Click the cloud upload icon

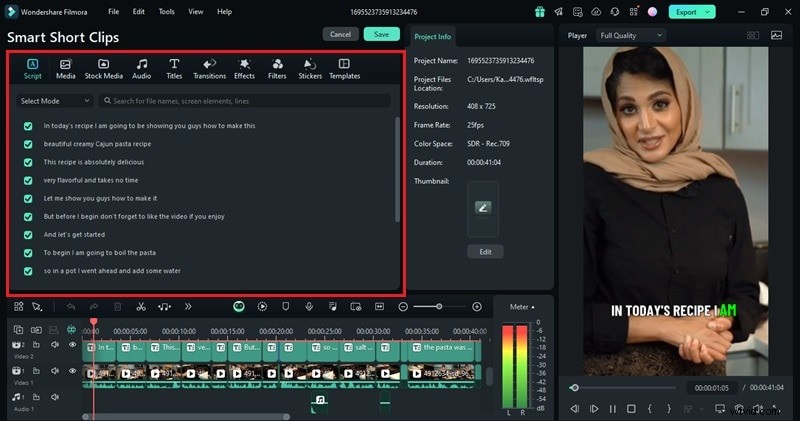pyautogui.click(x=596, y=12)
